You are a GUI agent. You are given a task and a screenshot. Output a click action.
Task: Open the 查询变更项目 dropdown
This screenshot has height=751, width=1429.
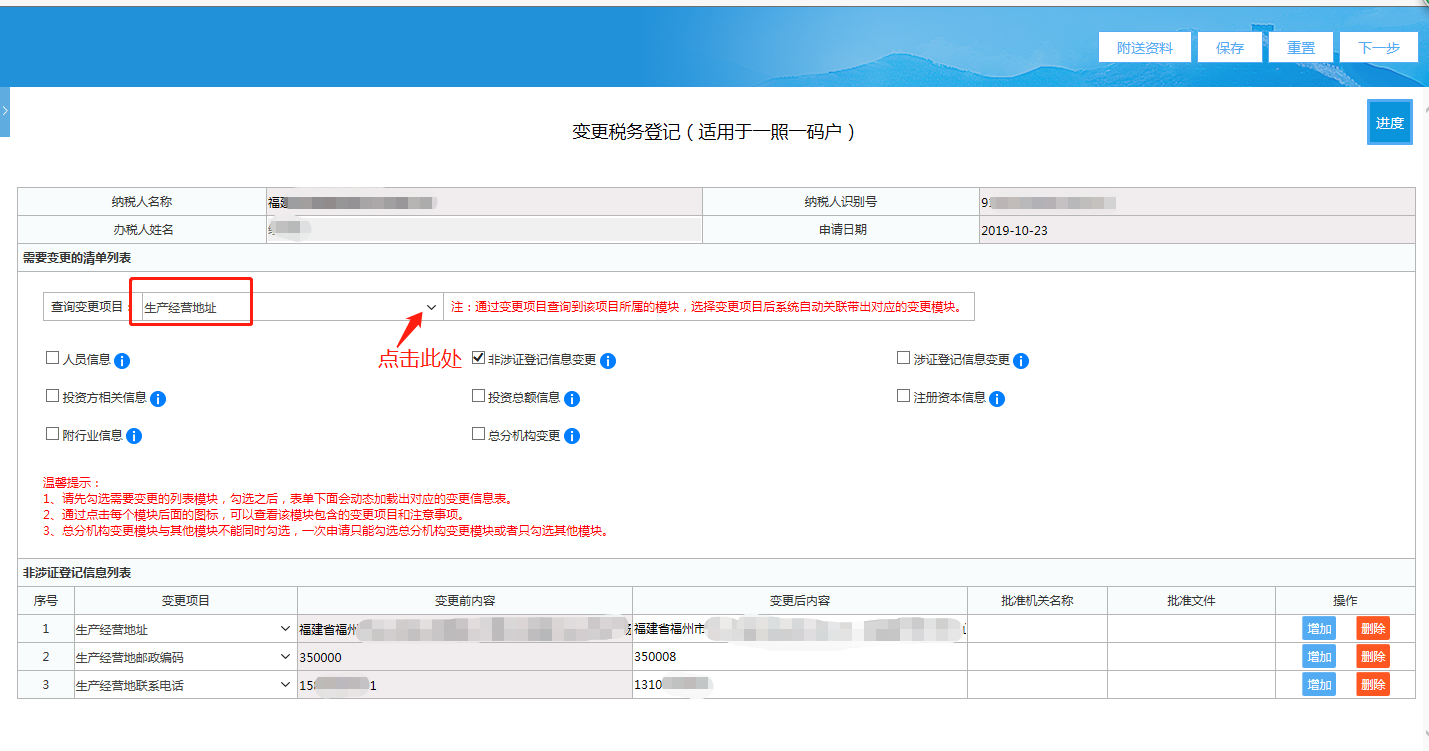coord(290,307)
